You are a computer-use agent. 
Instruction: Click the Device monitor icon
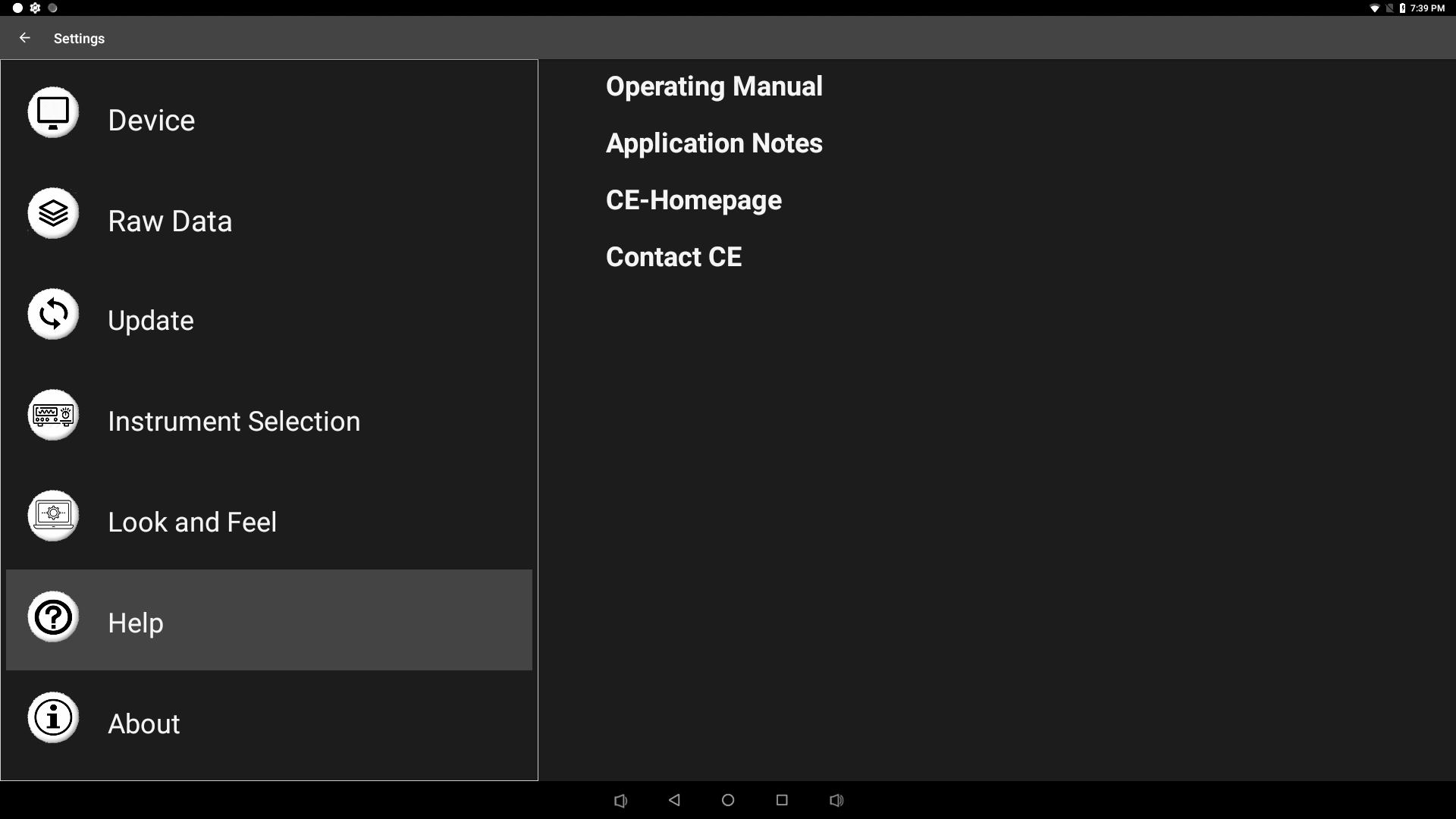click(53, 113)
